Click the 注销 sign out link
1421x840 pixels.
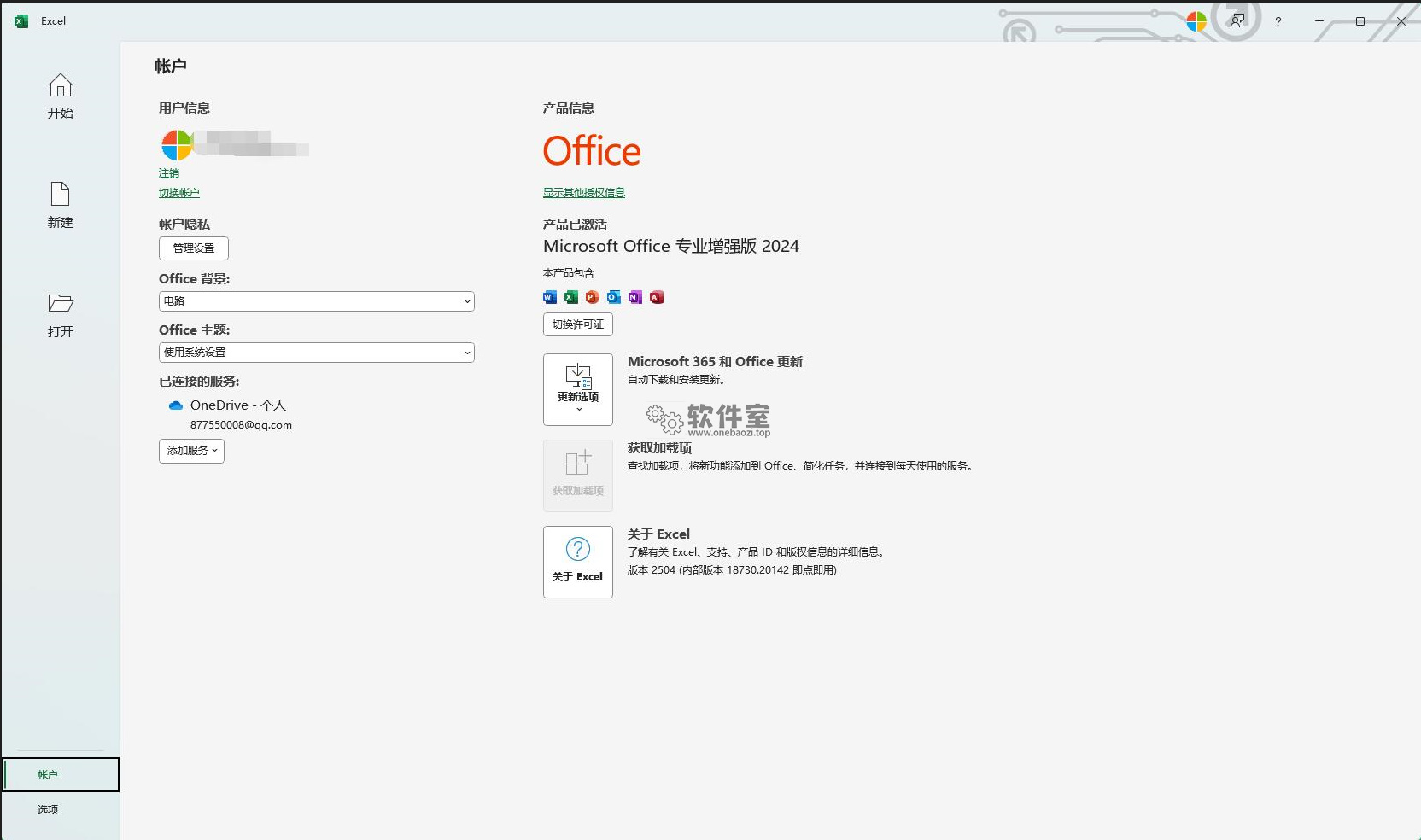click(x=169, y=173)
